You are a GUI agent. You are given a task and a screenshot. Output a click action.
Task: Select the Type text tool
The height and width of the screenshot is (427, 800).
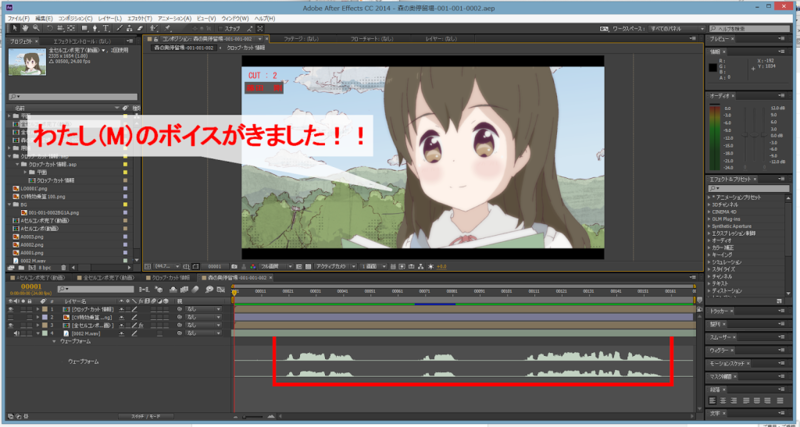click(106, 28)
